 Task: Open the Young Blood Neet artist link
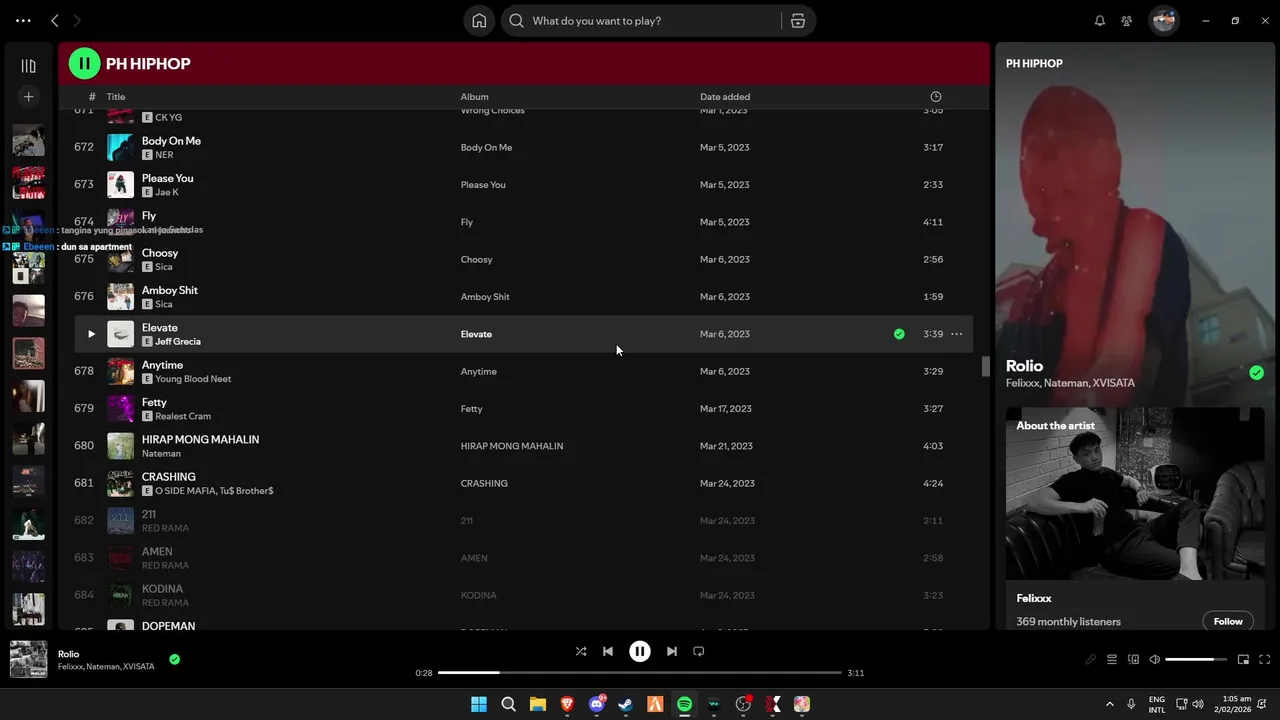click(x=193, y=379)
